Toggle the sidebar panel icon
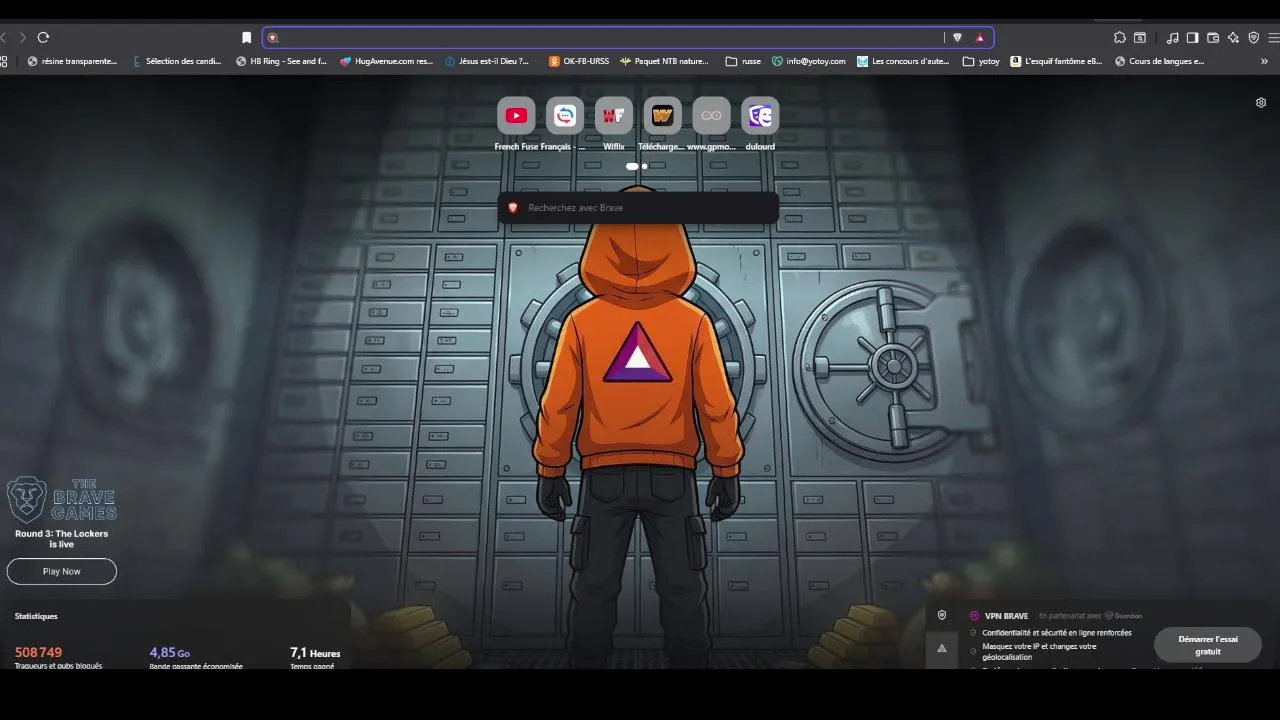 coord(1192,37)
